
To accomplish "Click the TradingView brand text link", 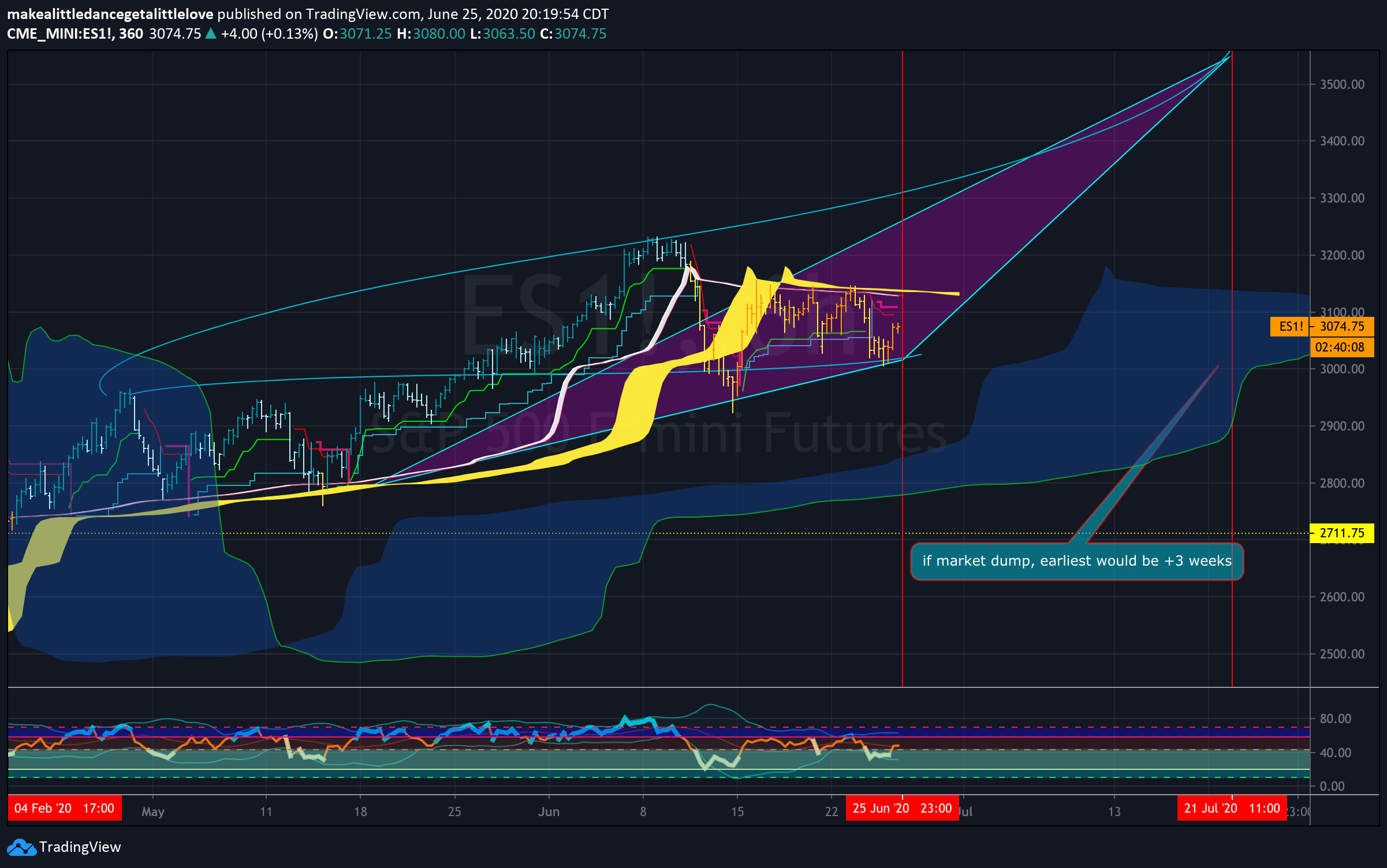I will (80, 847).
